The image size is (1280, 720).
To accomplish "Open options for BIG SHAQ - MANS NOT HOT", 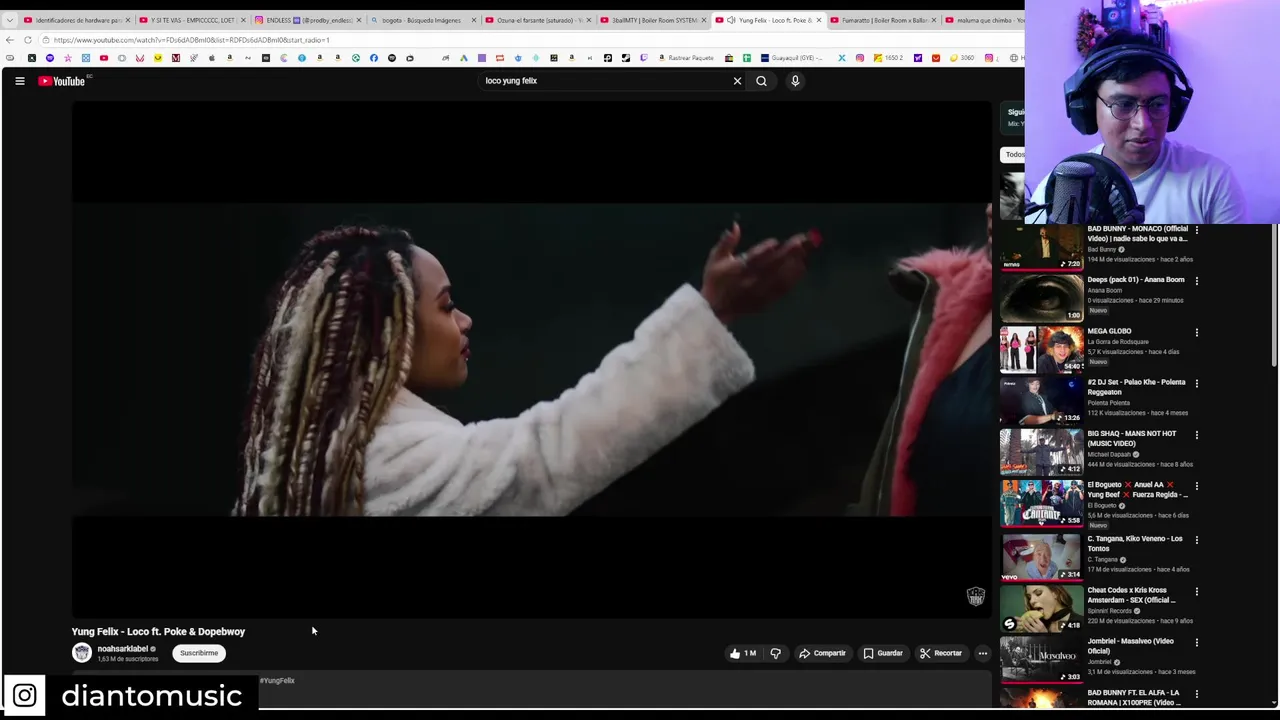I will point(1196,435).
